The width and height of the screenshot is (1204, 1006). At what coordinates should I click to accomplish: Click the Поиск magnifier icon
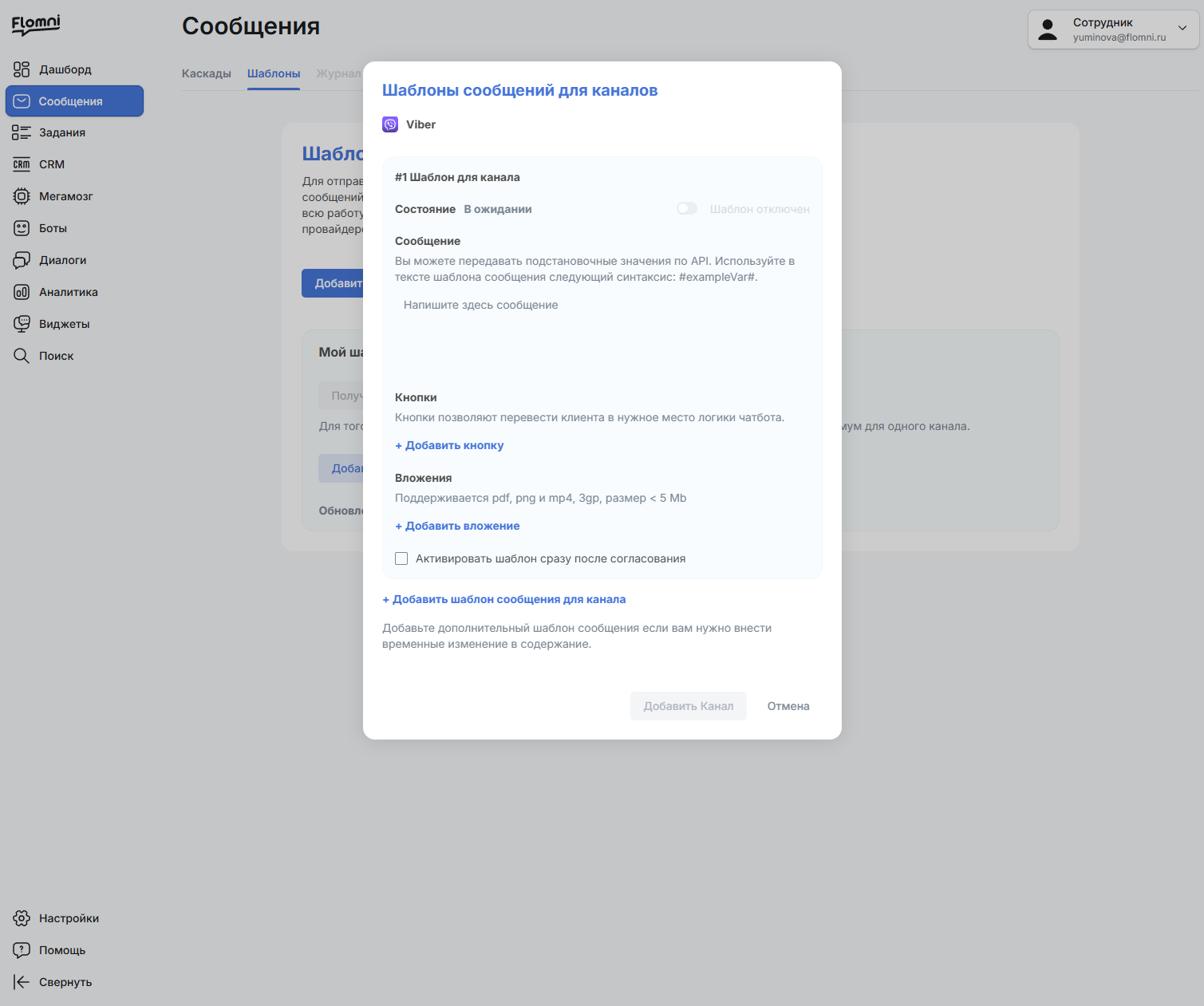click(22, 356)
